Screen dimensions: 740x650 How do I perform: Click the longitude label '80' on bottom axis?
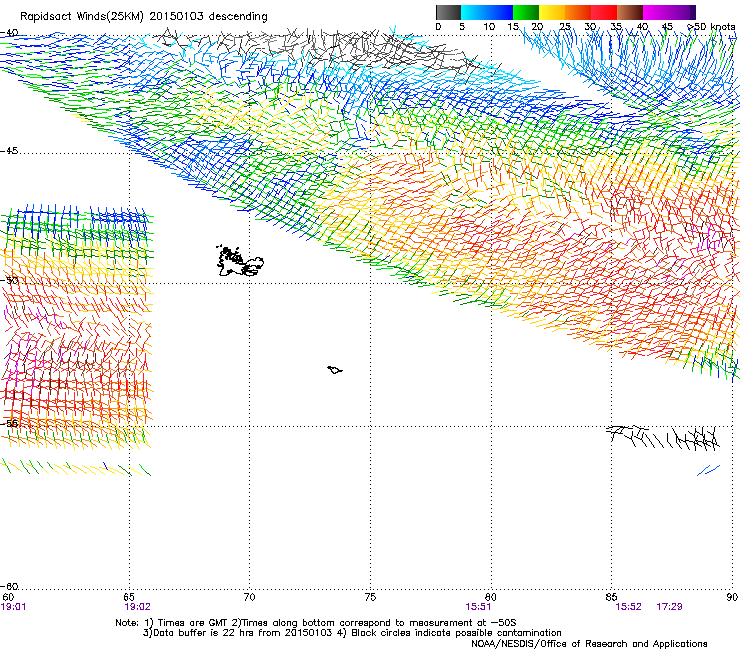pos(491,597)
